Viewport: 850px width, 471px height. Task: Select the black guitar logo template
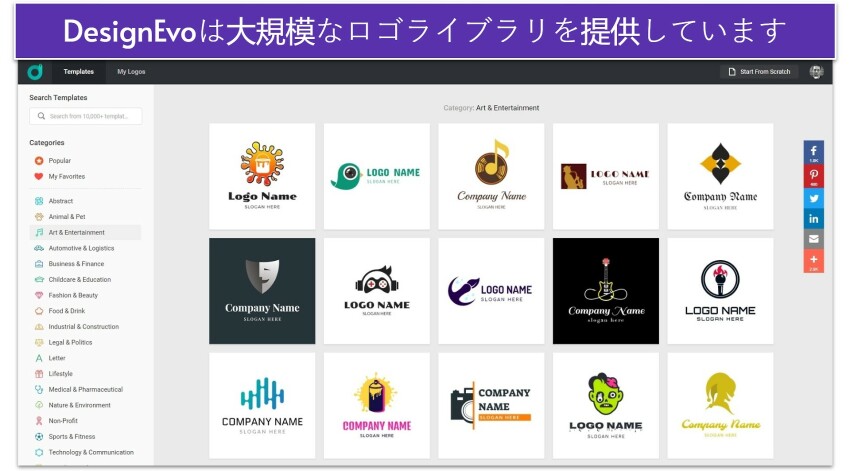(605, 290)
